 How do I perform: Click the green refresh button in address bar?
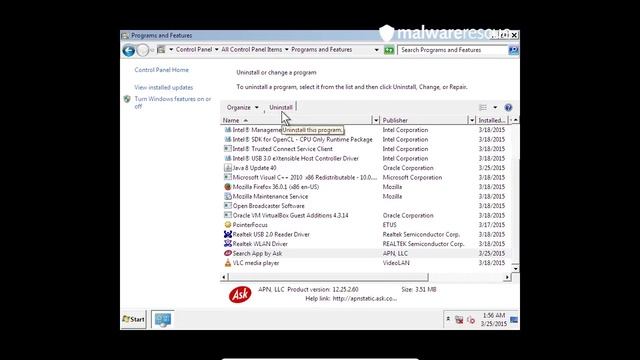(389, 50)
